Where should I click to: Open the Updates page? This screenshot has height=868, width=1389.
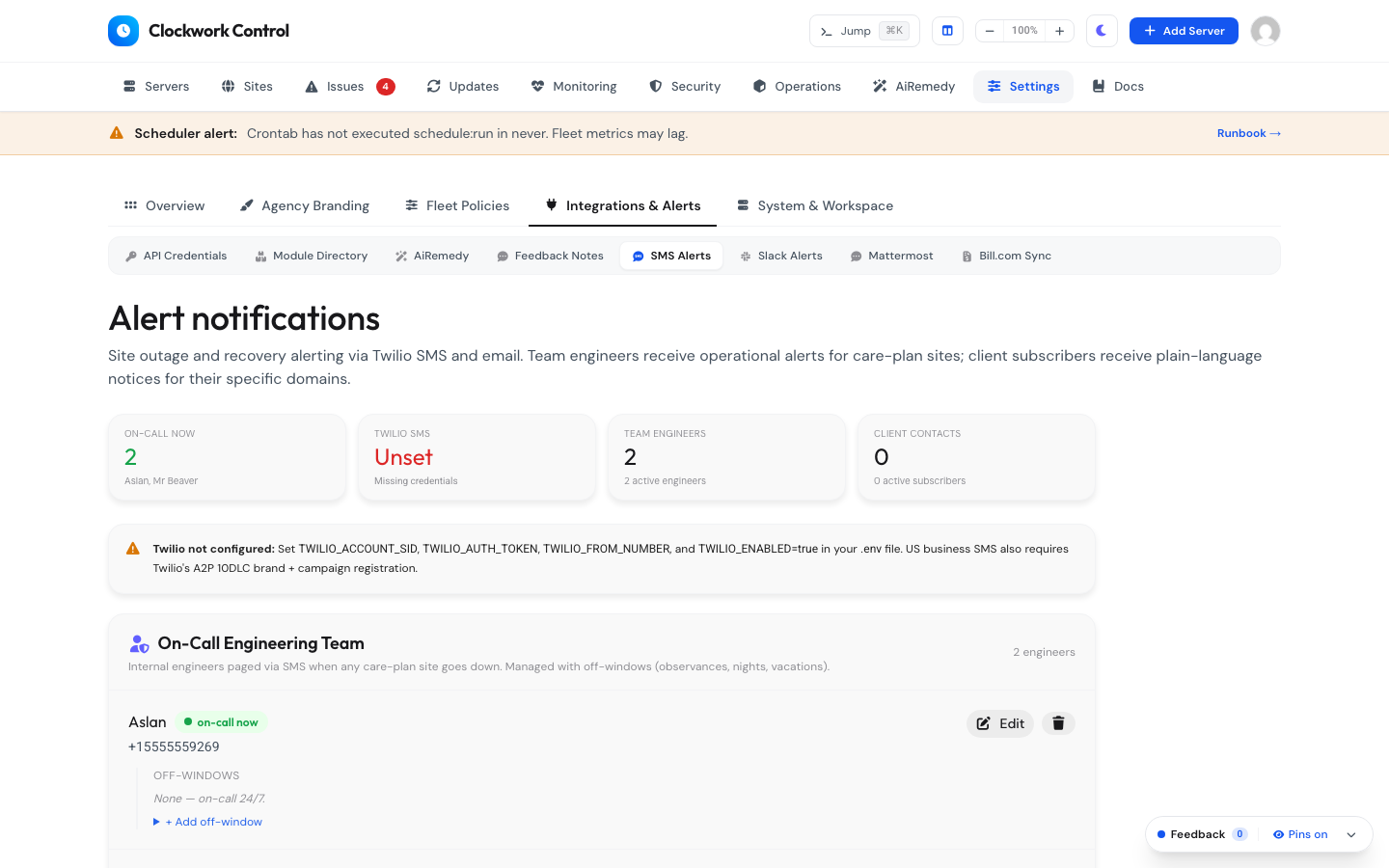point(463,87)
